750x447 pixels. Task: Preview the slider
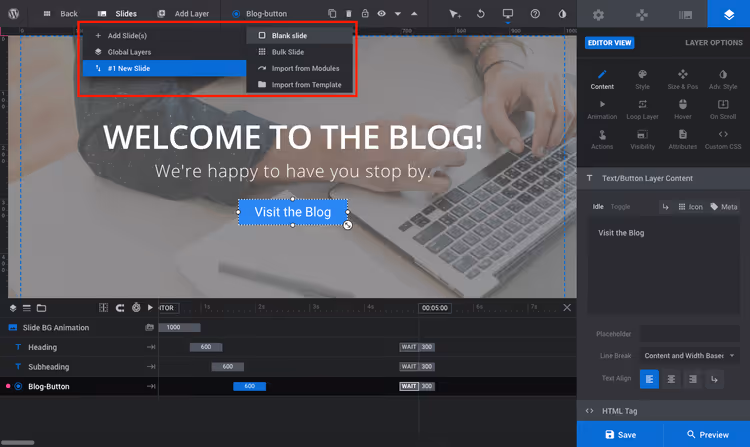click(x=707, y=434)
